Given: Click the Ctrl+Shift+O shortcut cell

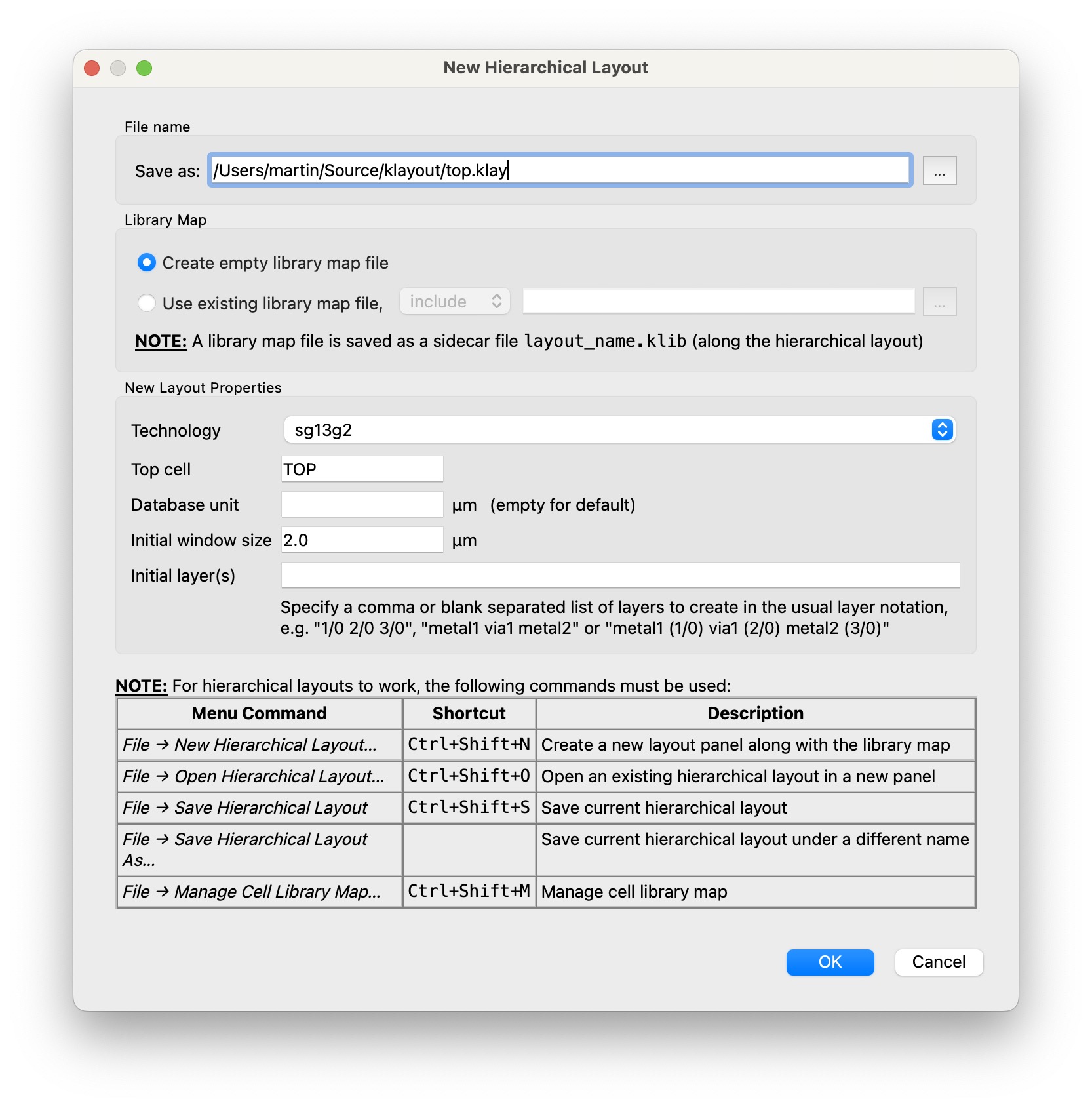Looking at the screenshot, I should (469, 776).
